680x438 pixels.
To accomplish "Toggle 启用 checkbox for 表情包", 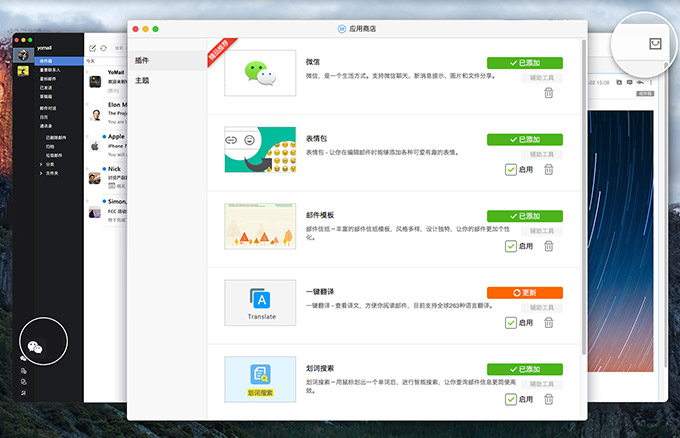I will 511,170.
